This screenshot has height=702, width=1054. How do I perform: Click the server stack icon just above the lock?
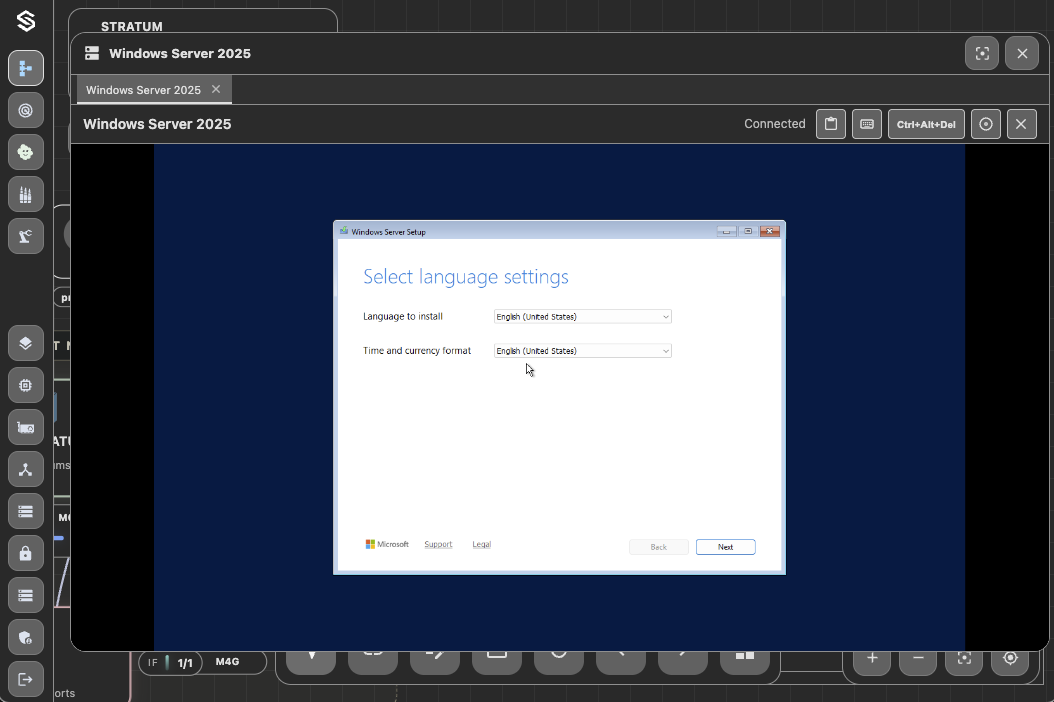[x=26, y=512]
